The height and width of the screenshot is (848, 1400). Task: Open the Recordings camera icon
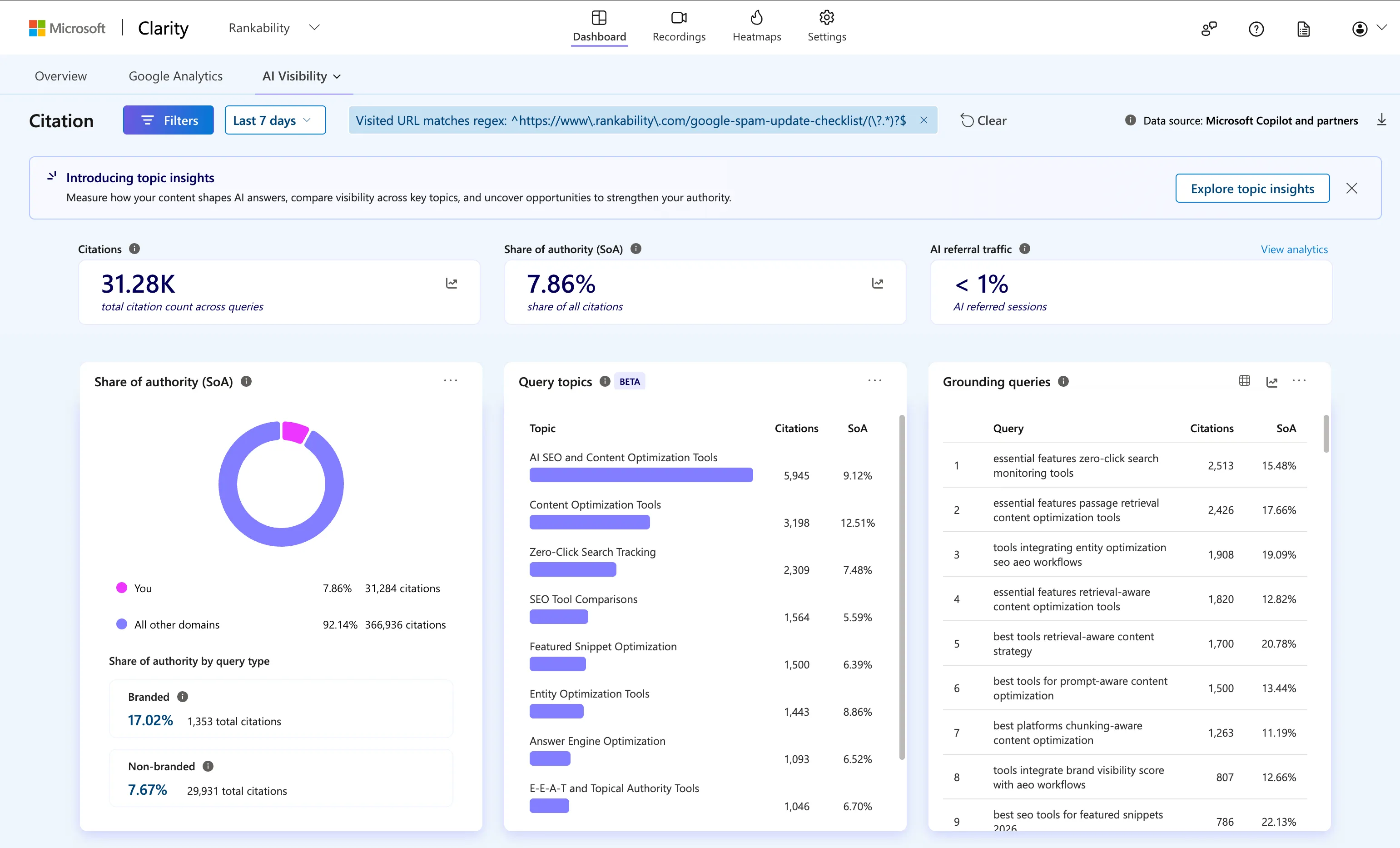678,18
